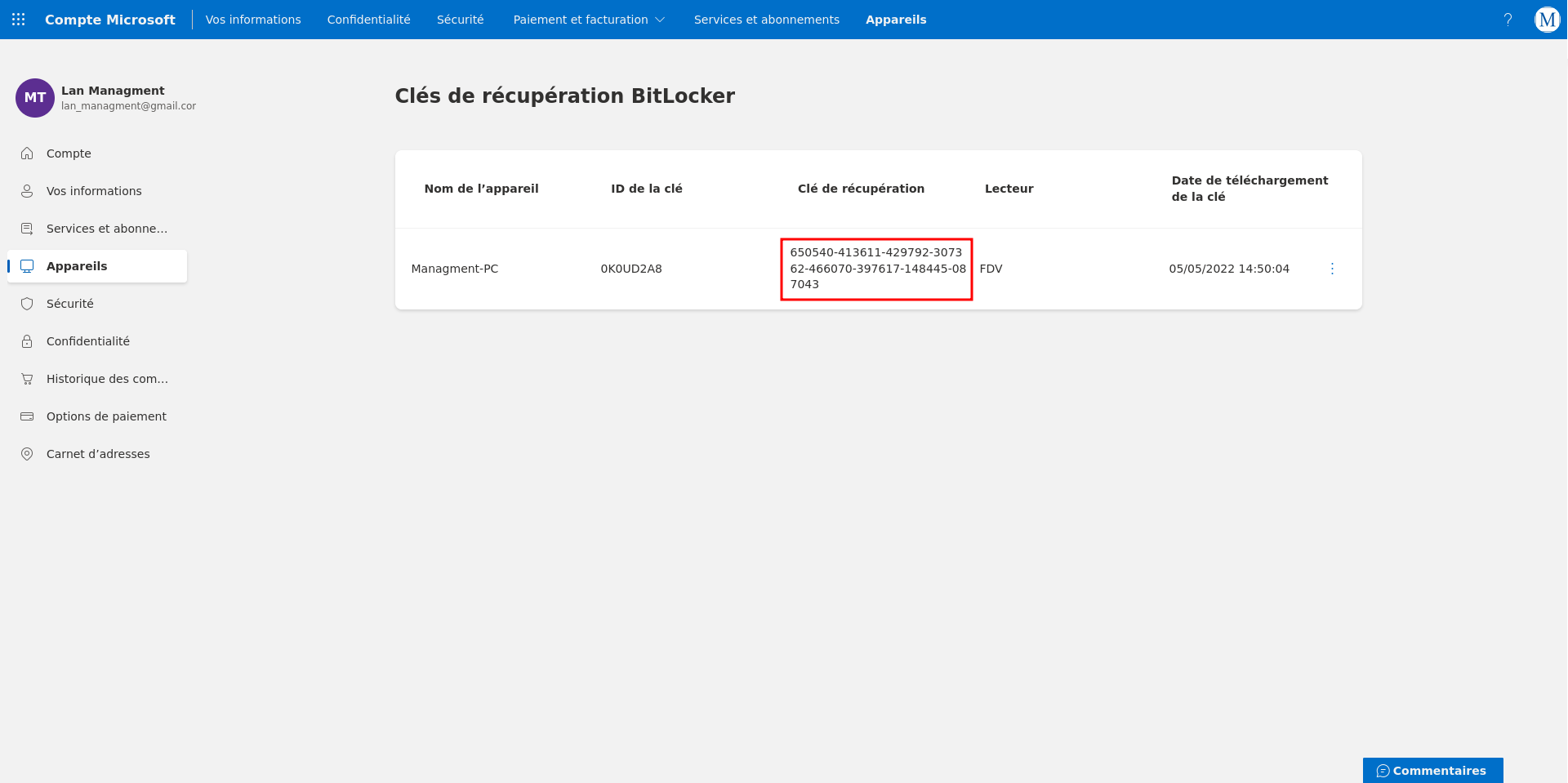The image size is (1568, 783).
Task: Click the recovery key starting 650540-413611
Action: point(877,269)
